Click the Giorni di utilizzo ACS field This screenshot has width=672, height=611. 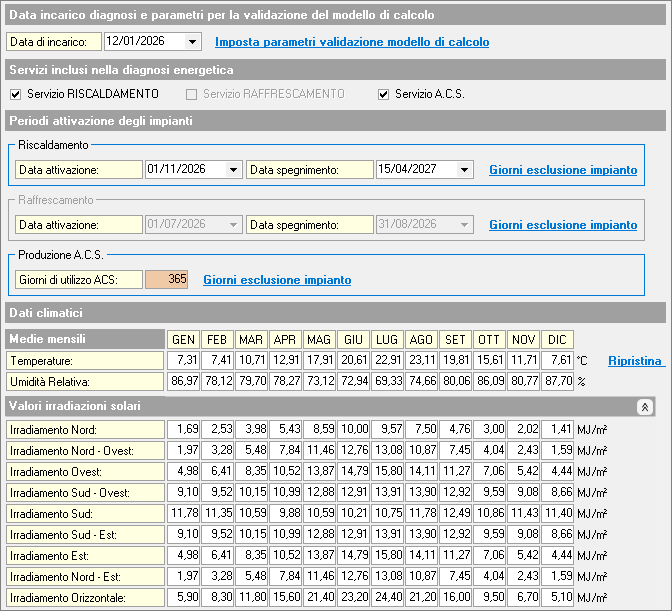(x=167, y=280)
